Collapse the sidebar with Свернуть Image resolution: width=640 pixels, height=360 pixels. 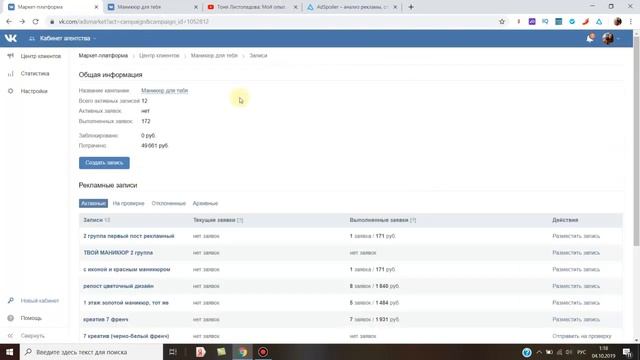pyautogui.click(x=26, y=336)
